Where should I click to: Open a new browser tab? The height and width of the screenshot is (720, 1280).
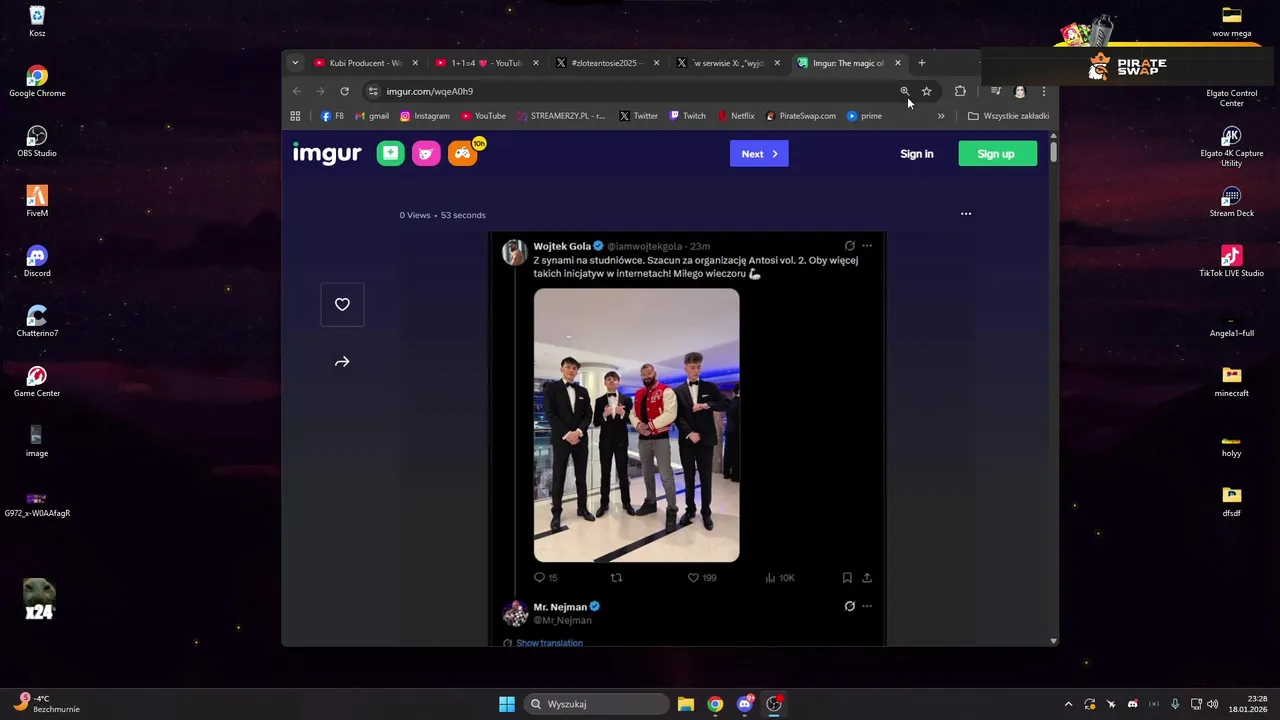tap(922, 63)
